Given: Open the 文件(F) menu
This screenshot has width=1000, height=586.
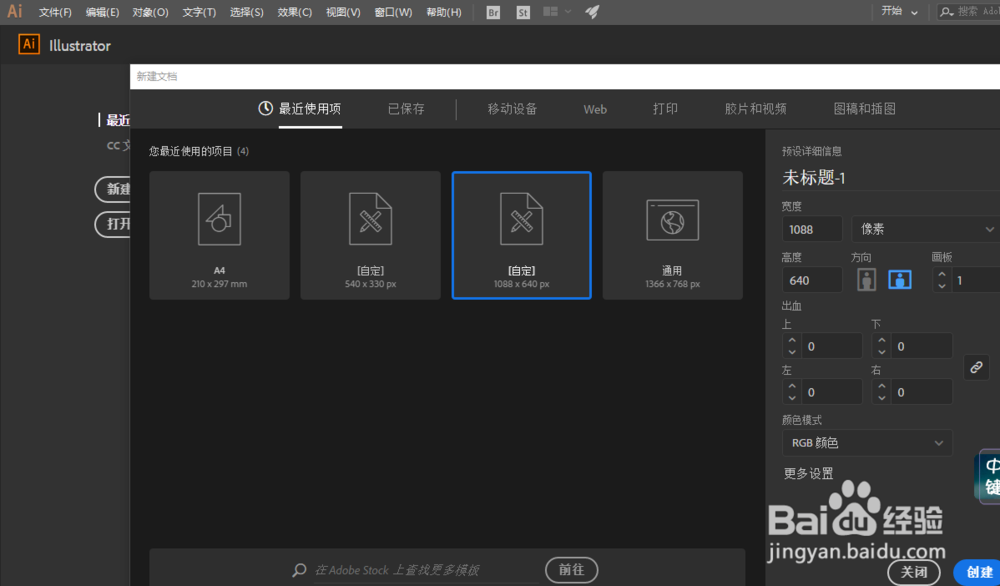Looking at the screenshot, I should coord(55,12).
